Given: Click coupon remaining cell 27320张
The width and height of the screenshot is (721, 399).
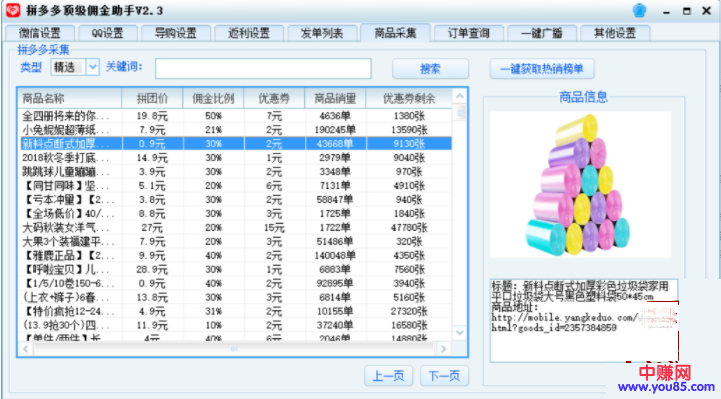Looking at the screenshot, I should 409,311.
